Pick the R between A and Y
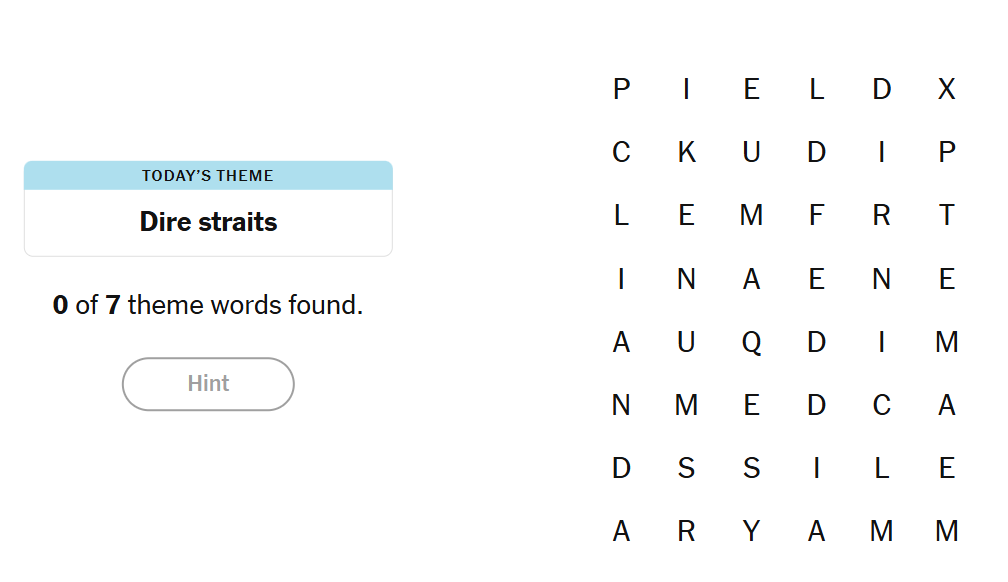This screenshot has height=582, width=1008. click(x=686, y=531)
